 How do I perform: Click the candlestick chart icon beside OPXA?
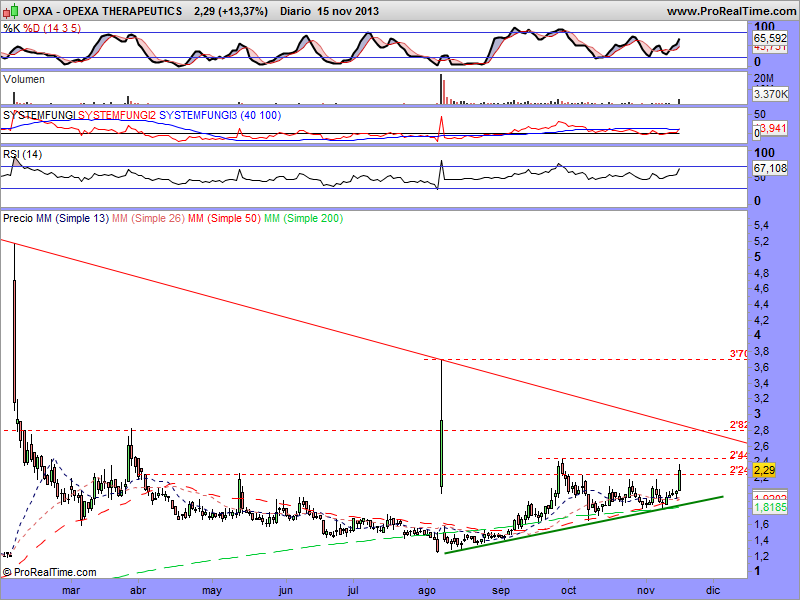[x=11, y=10]
